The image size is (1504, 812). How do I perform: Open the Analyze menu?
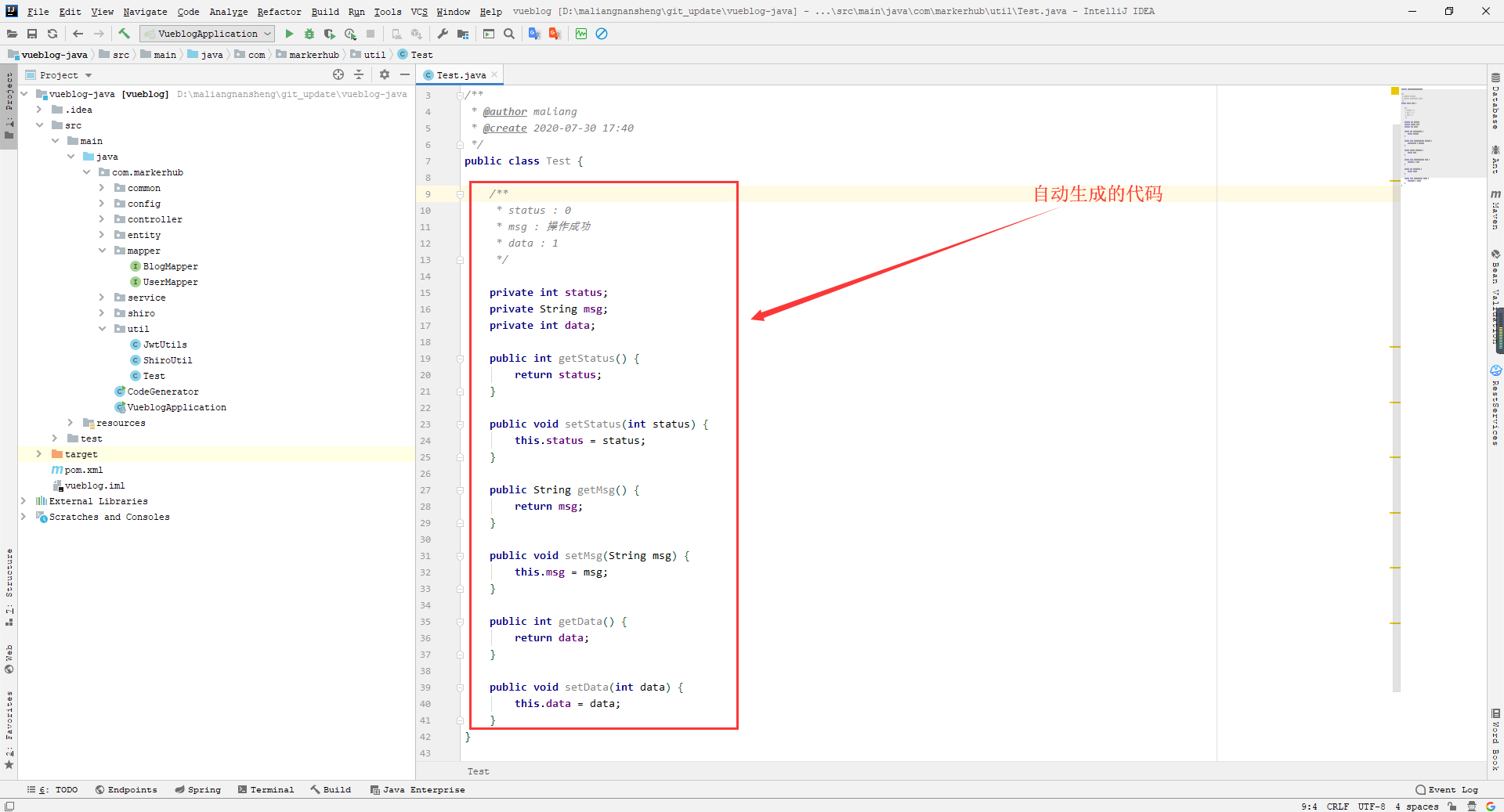[228, 12]
